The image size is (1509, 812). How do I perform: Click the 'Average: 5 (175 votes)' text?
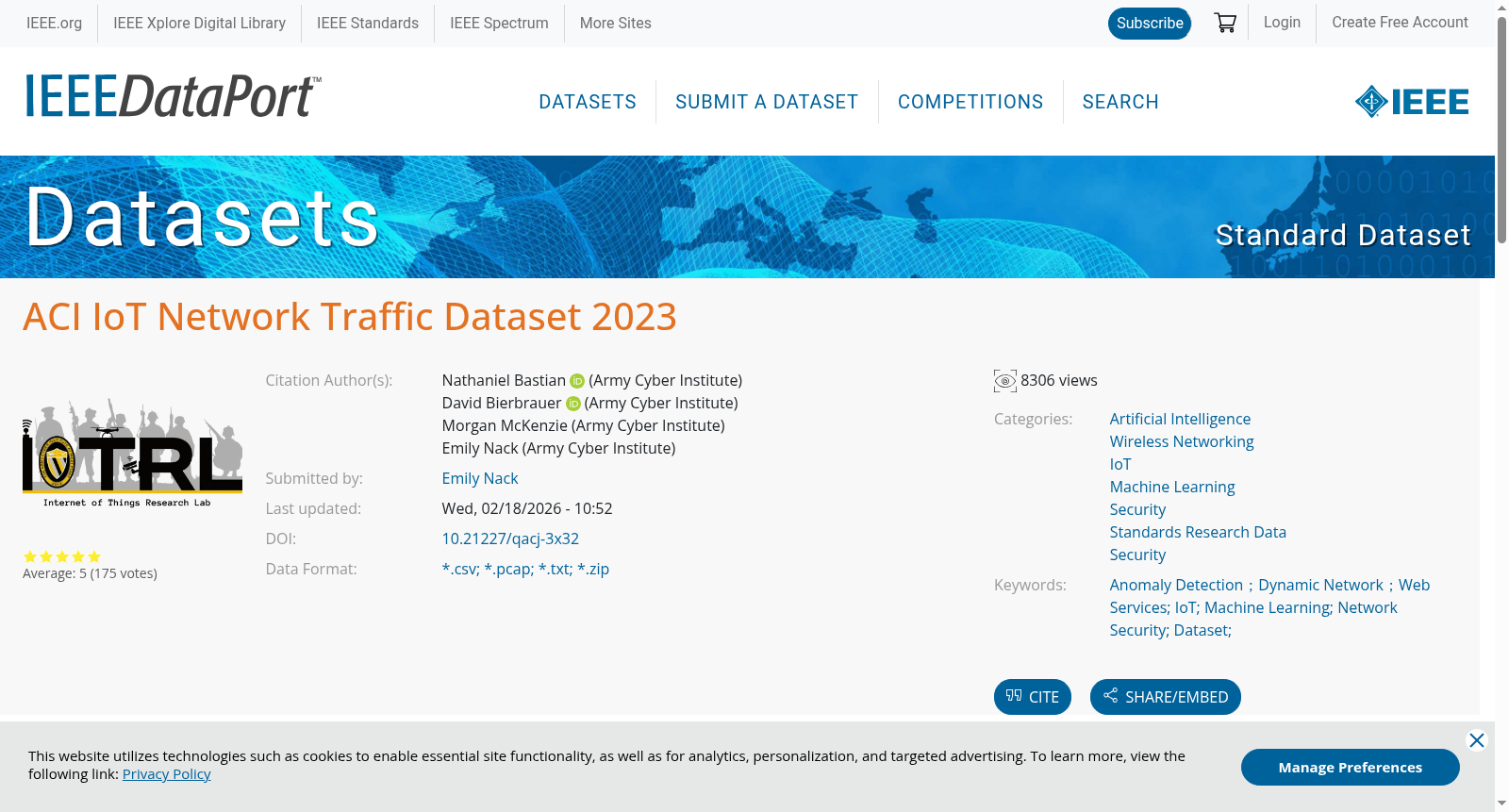coord(90,573)
